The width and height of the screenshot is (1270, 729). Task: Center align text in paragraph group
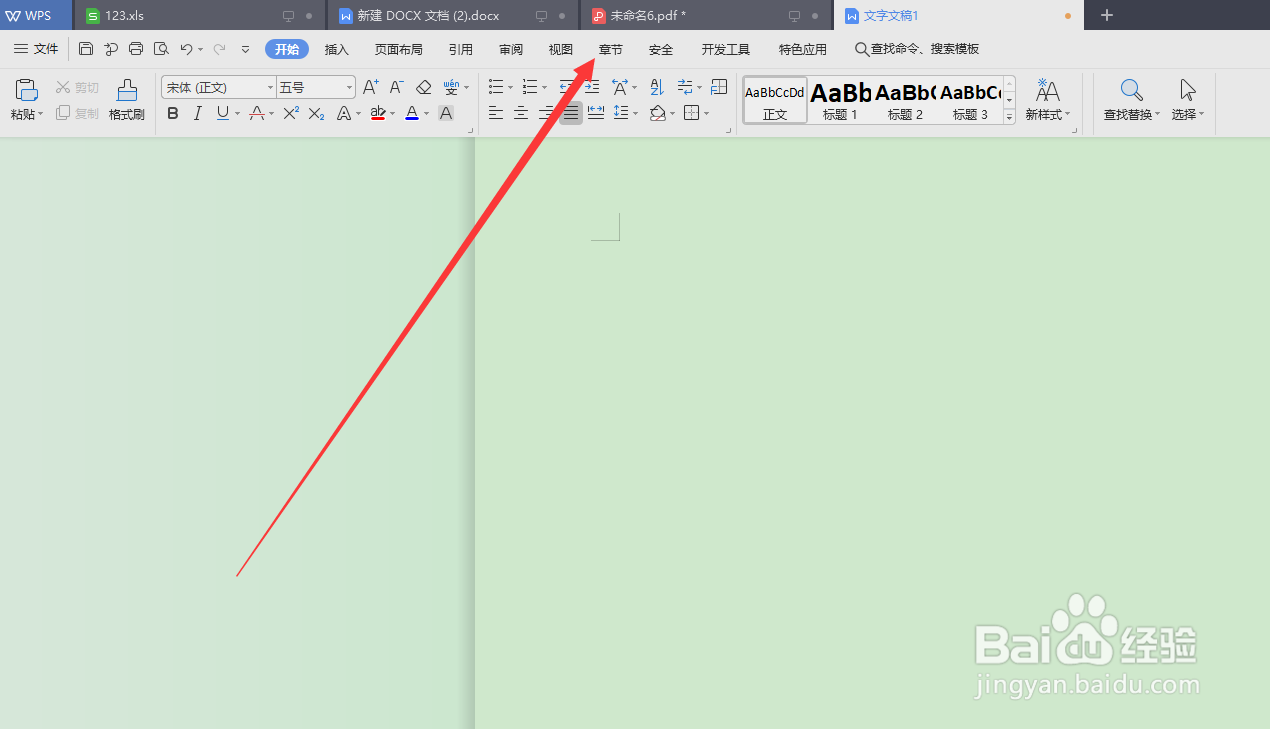pos(521,114)
